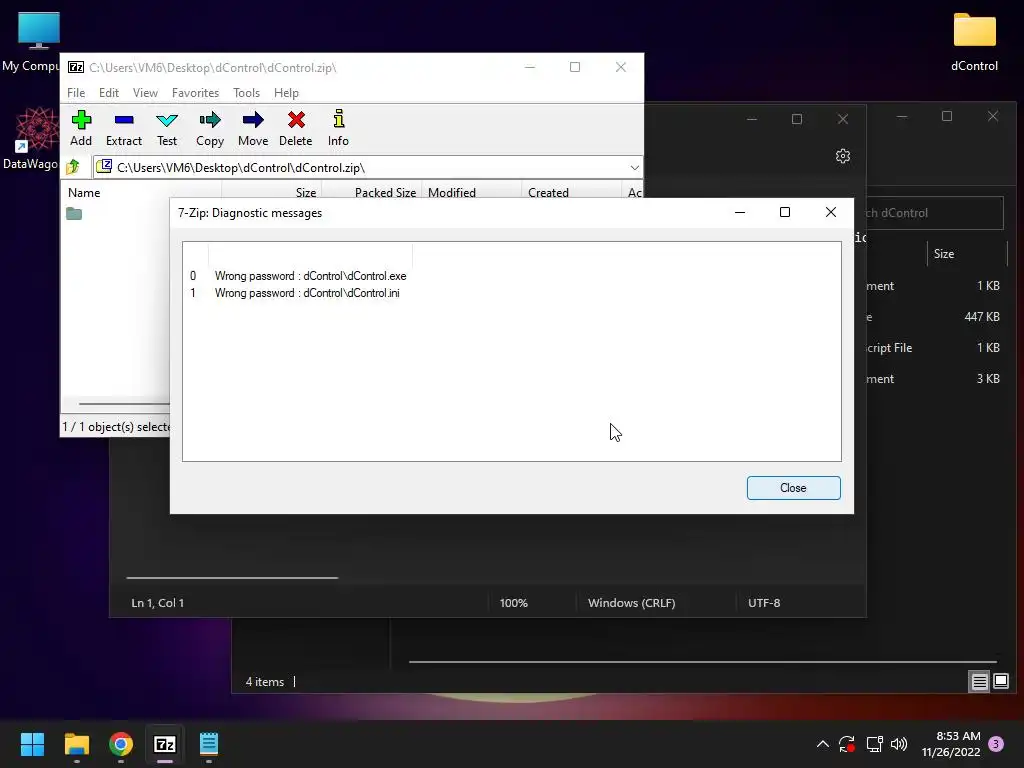This screenshot has height=768, width=1024.
Task: Switch Explorer to large icons view
Action: click(x=1000, y=682)
